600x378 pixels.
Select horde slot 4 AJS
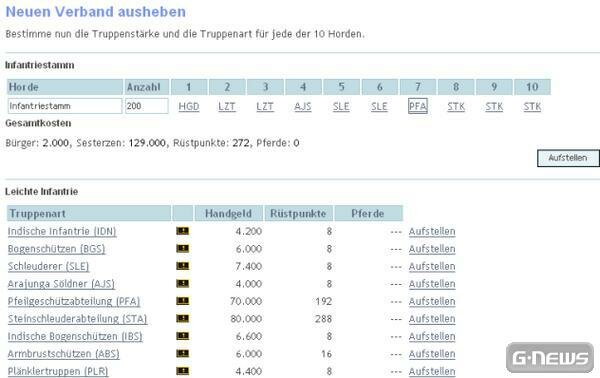(303, 106)
